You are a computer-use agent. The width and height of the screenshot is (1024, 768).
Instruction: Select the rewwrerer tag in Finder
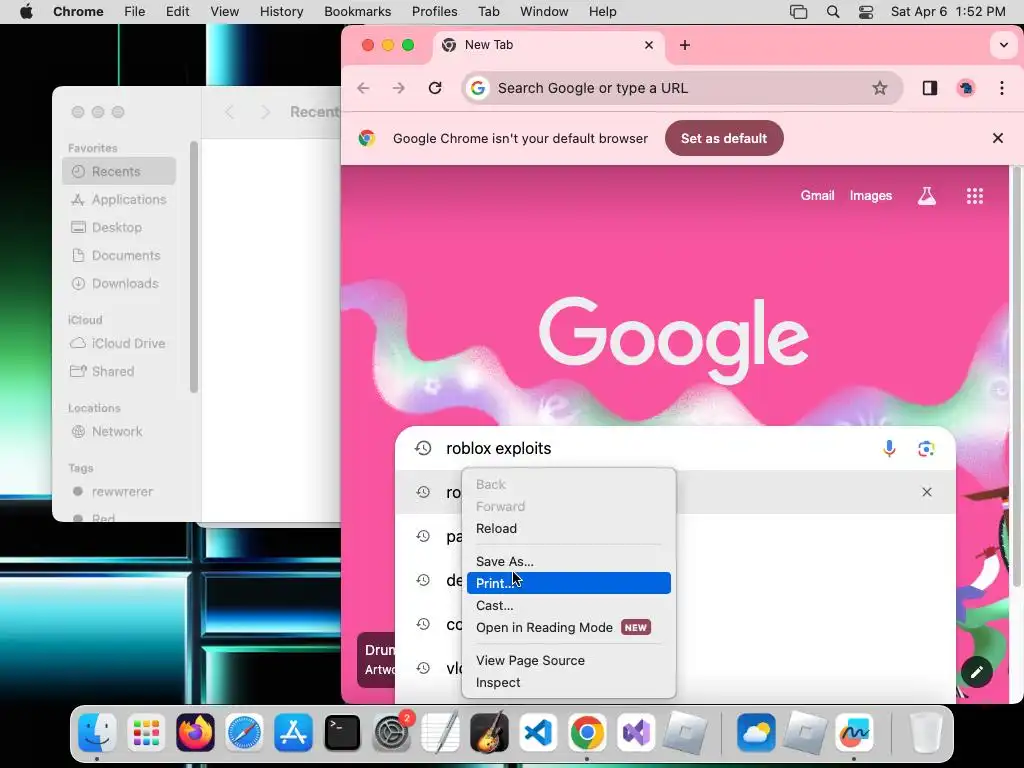(119, 491)
